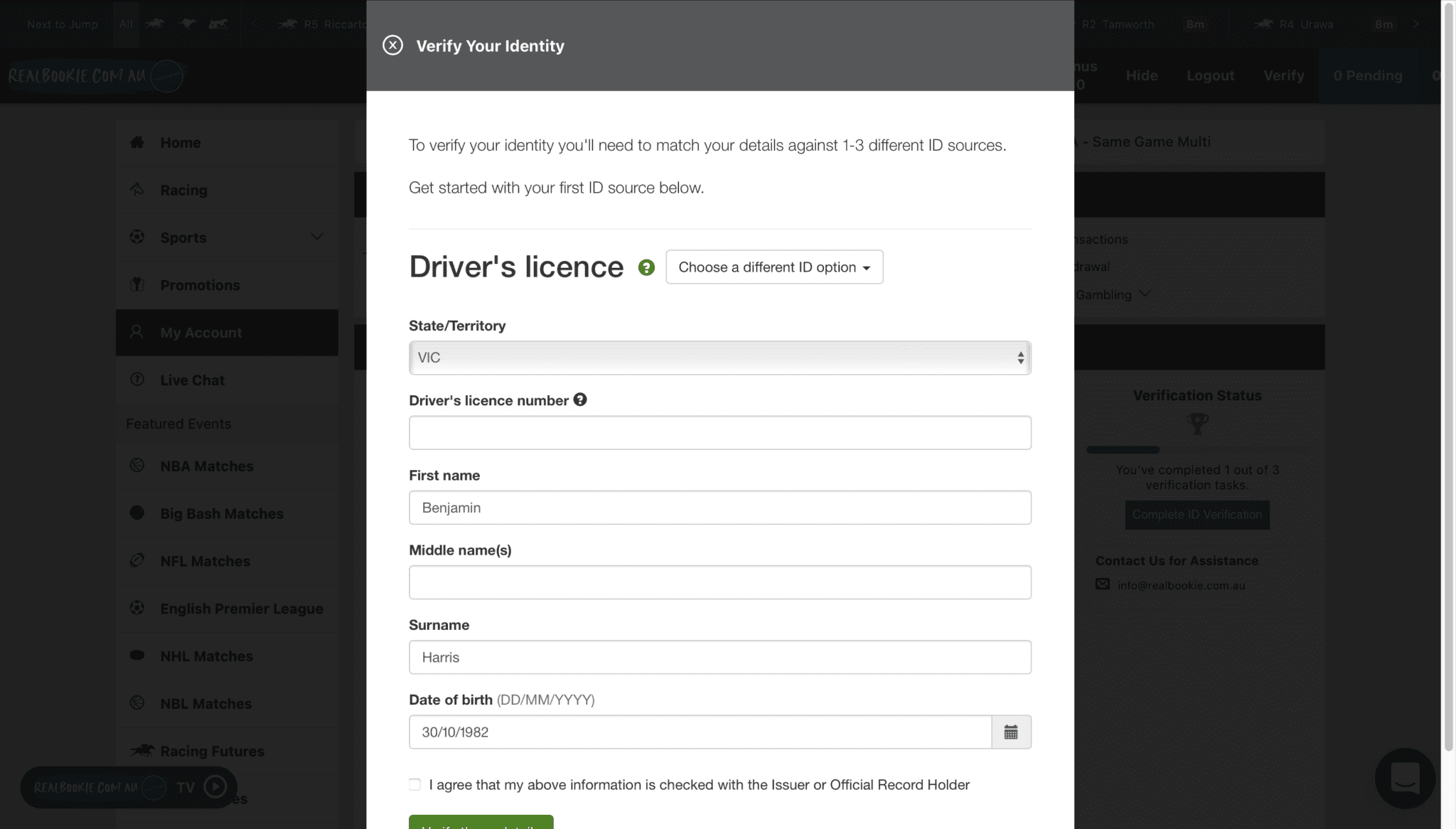Open NFL Matches featured event
1456x829 pixels.
pos(227,561)
